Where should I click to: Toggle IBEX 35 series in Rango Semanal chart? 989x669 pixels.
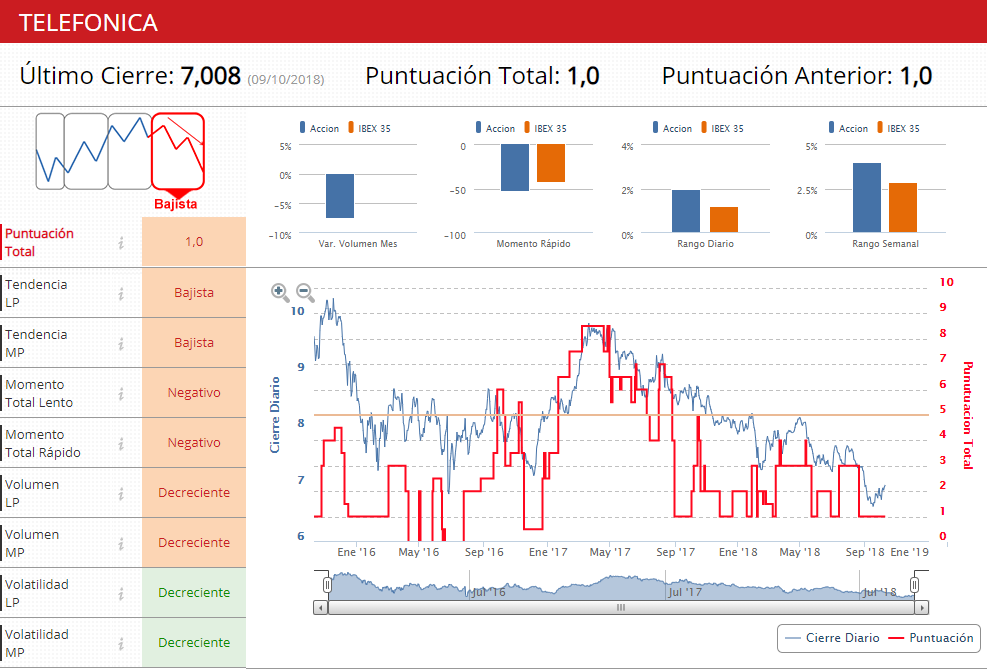898,128
